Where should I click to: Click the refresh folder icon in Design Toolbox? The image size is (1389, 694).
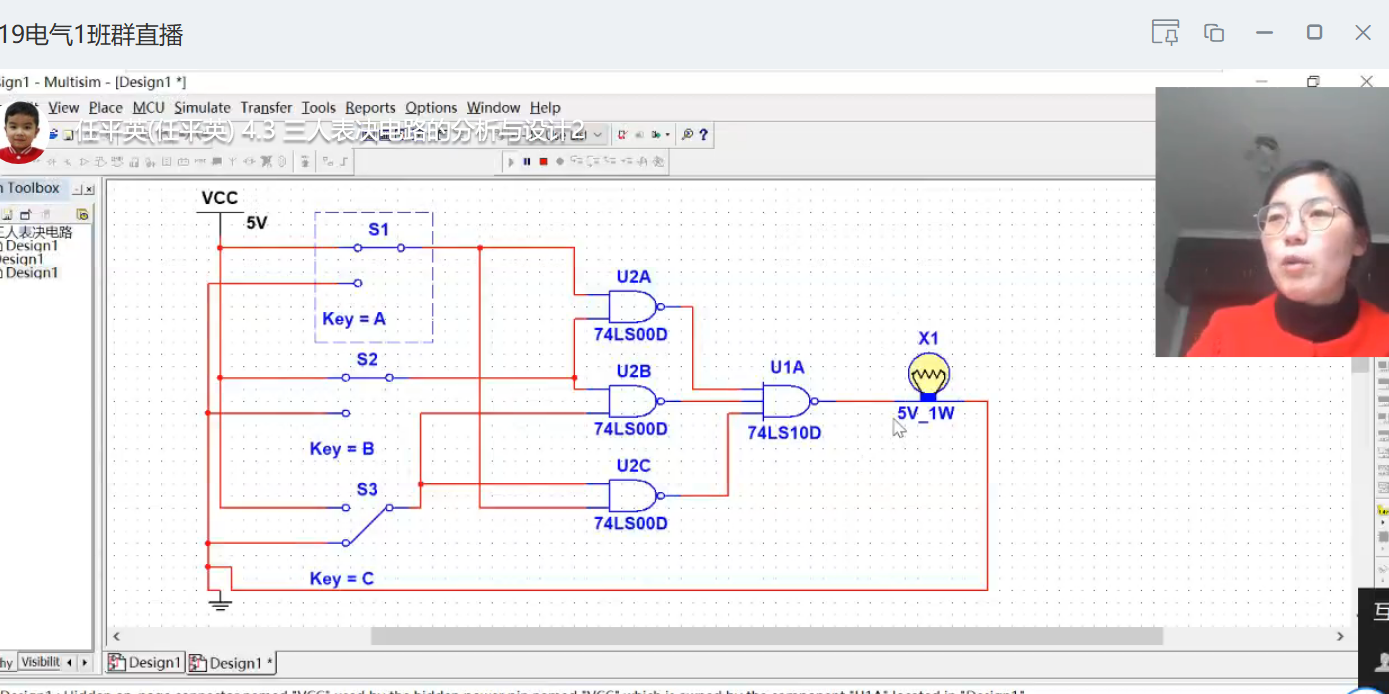click(82, 214)
